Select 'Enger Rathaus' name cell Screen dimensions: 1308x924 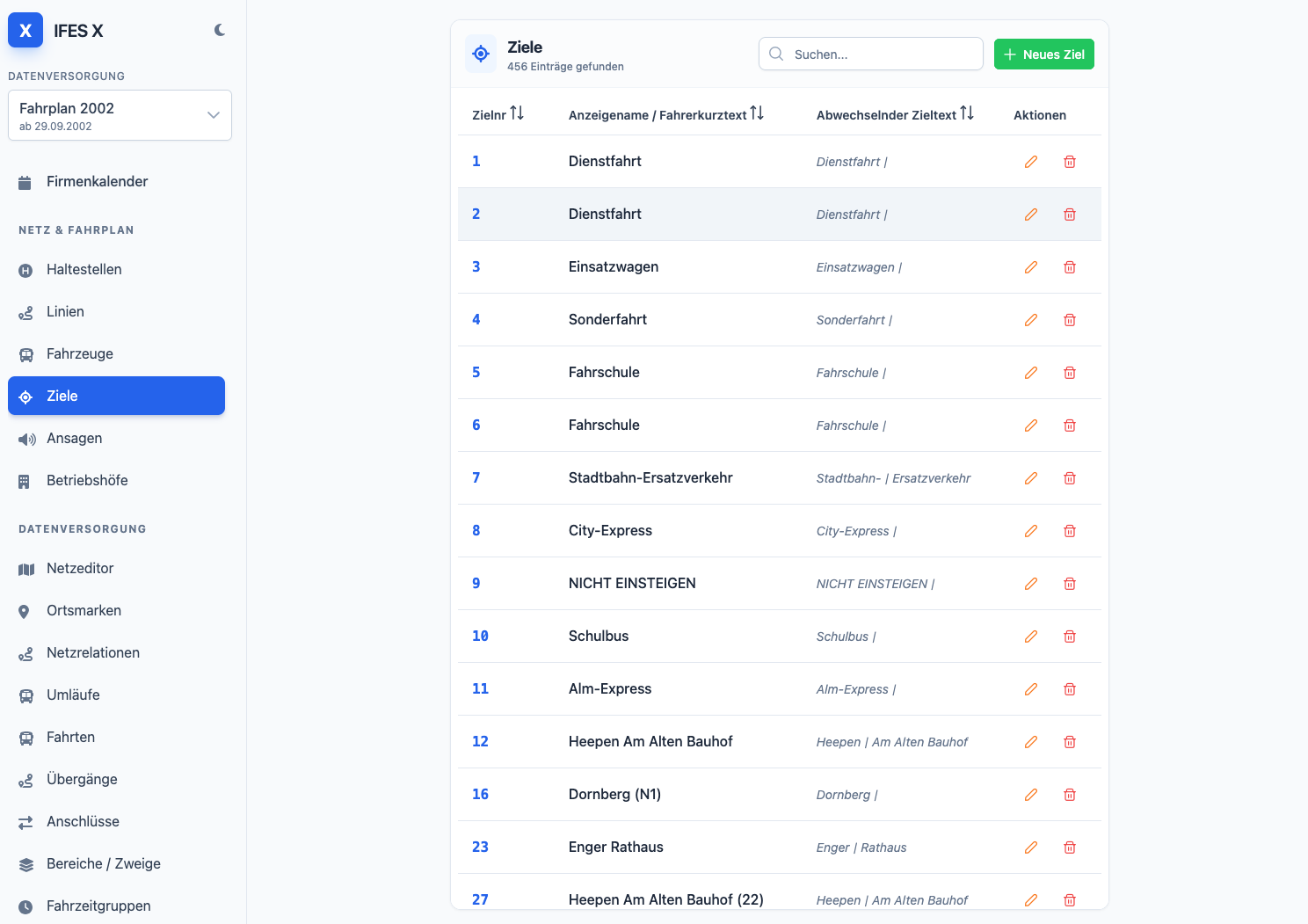point(616,847)
